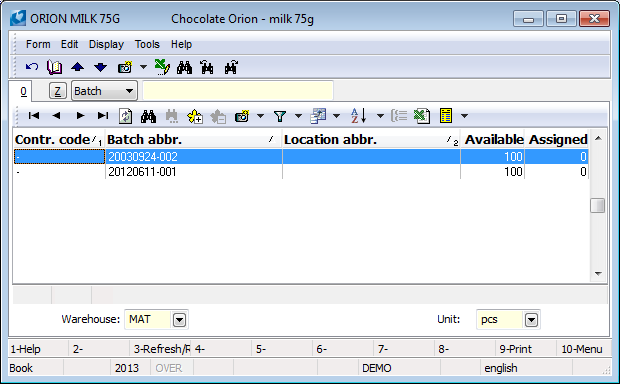Click the greyed find next binoculars icon
Screen dimensions: 620x384
(x=172, y=116)
